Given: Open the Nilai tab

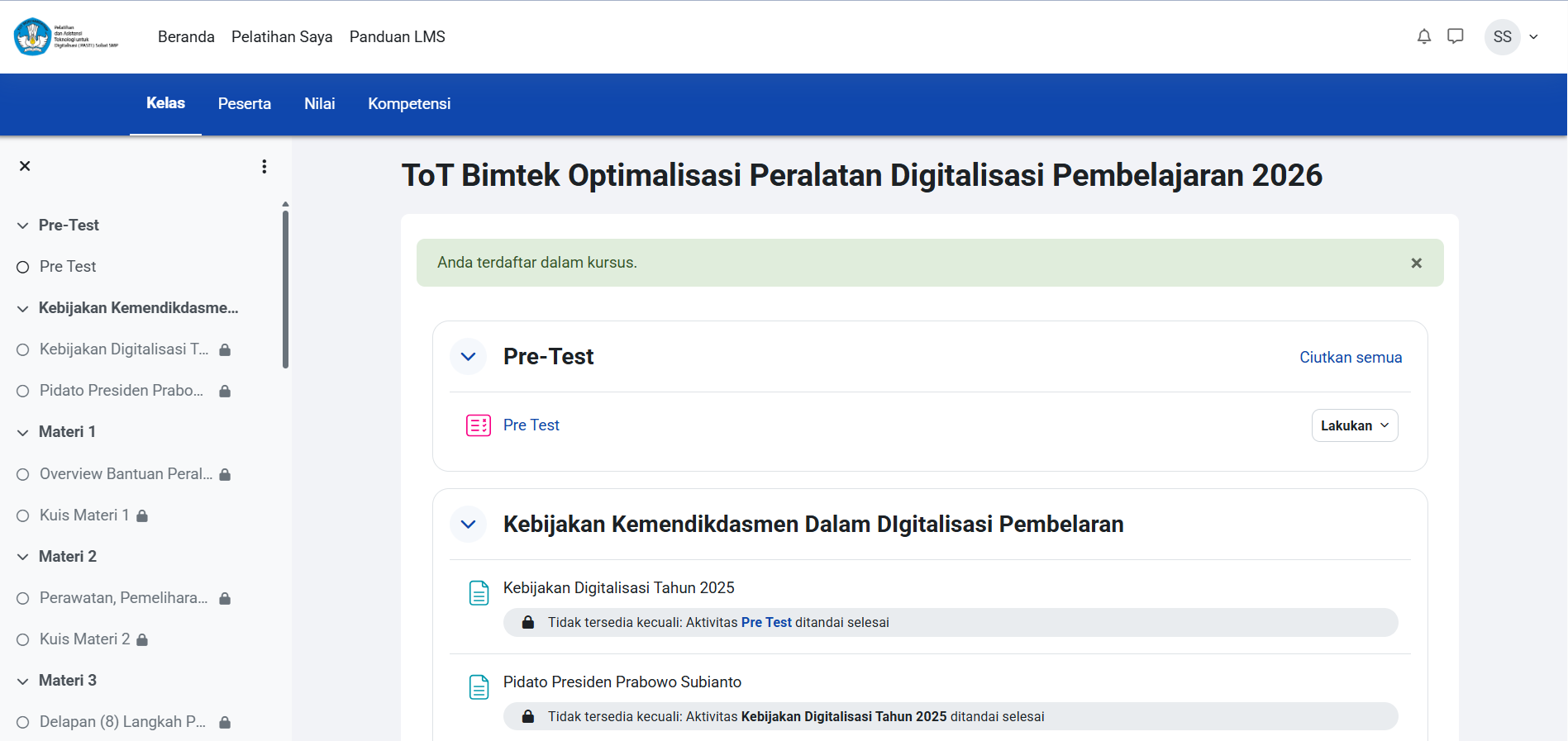Looking at the screenshot, I should click(x=320, y=103).
